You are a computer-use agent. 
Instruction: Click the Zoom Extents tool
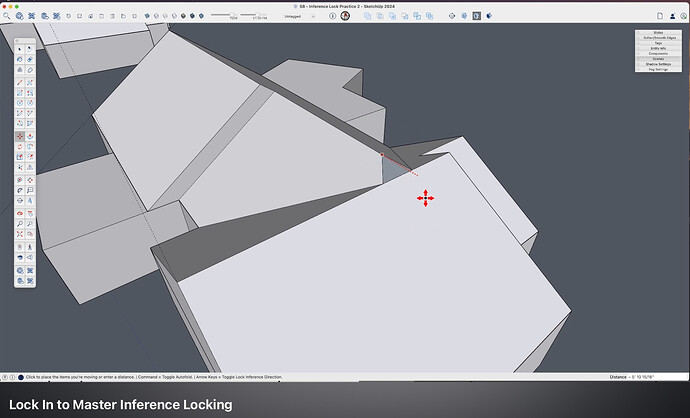[x=20, y=234]
